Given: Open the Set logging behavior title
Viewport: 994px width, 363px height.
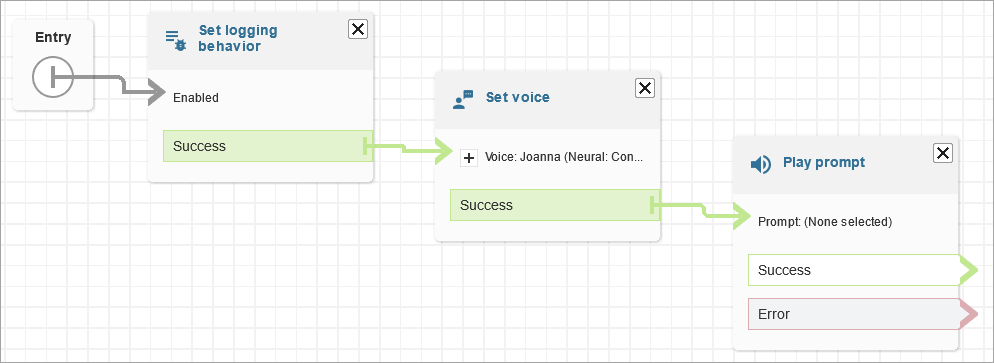Looking at the screenshot, I should pyautogui.click(x=238, y=39).
